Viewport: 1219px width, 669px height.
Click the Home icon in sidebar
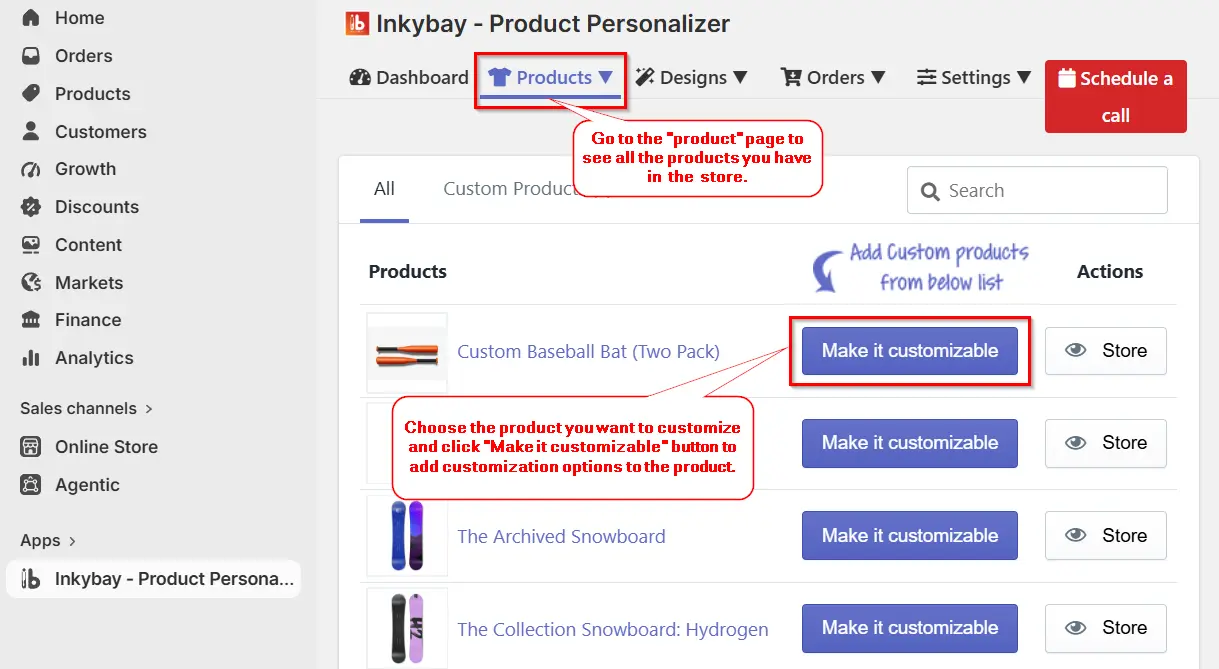coord(31,18)
